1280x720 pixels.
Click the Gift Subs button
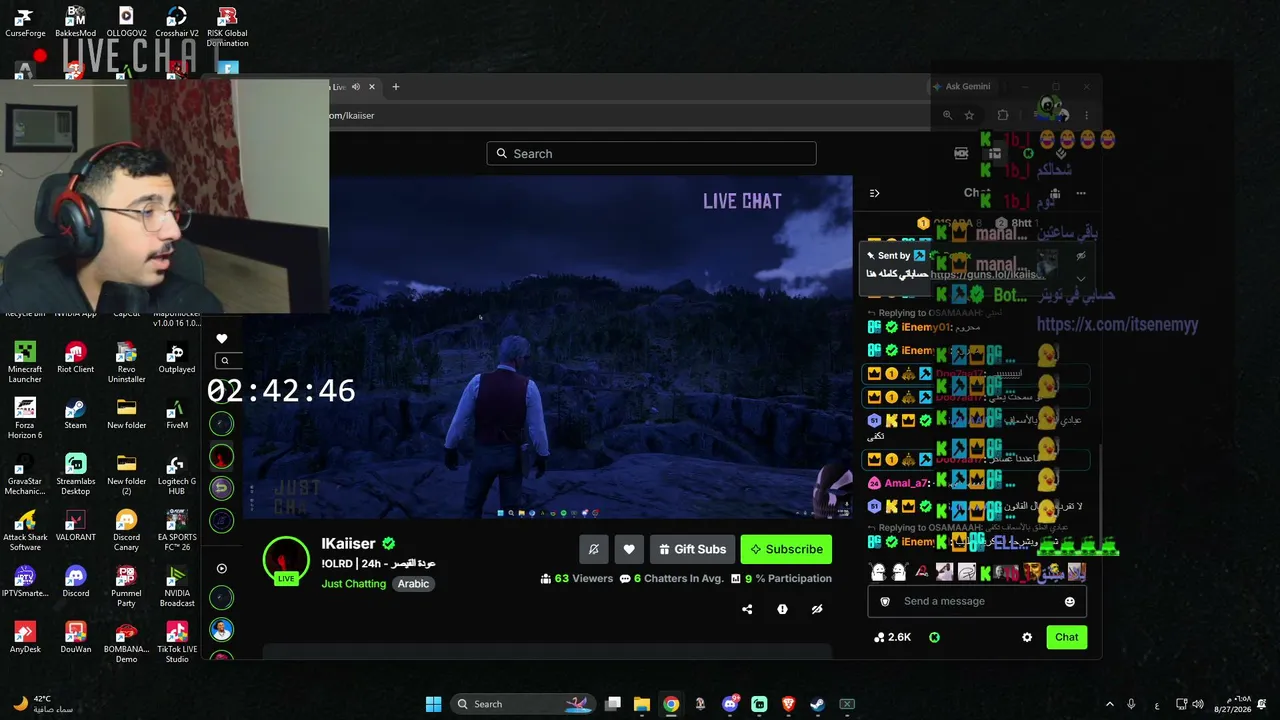pos(692,549)
